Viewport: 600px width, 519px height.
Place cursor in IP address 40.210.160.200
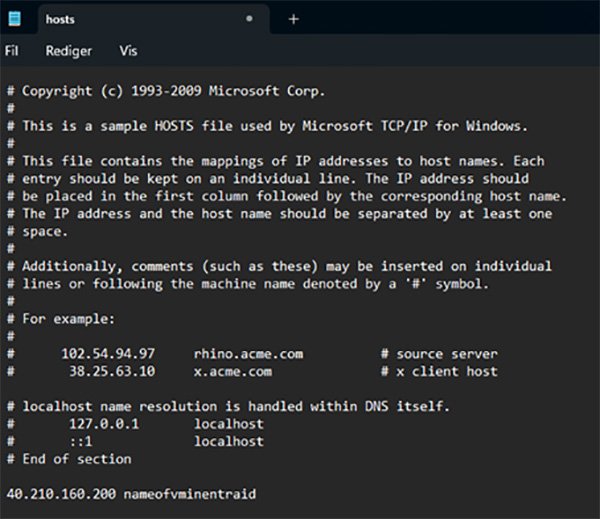coord(61,494)
